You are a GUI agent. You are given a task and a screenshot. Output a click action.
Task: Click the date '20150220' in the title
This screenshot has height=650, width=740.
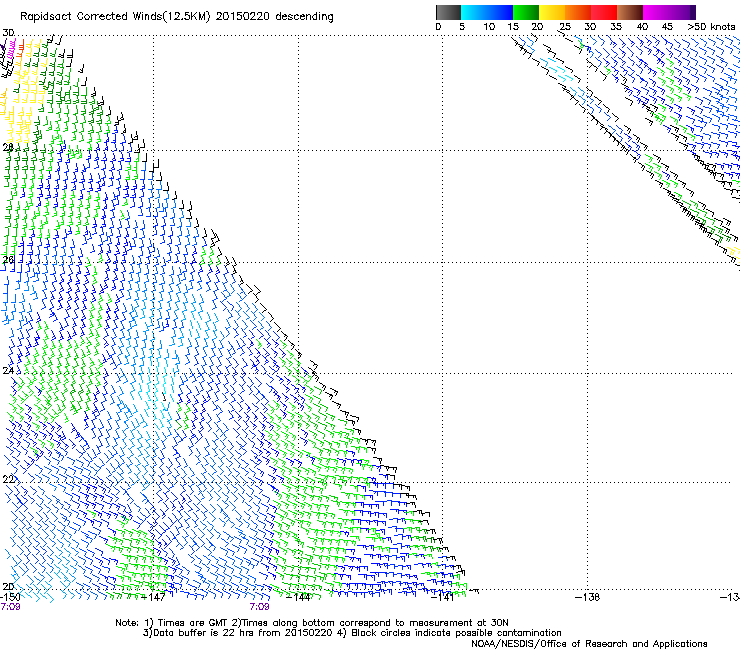[x=243, y=17]
